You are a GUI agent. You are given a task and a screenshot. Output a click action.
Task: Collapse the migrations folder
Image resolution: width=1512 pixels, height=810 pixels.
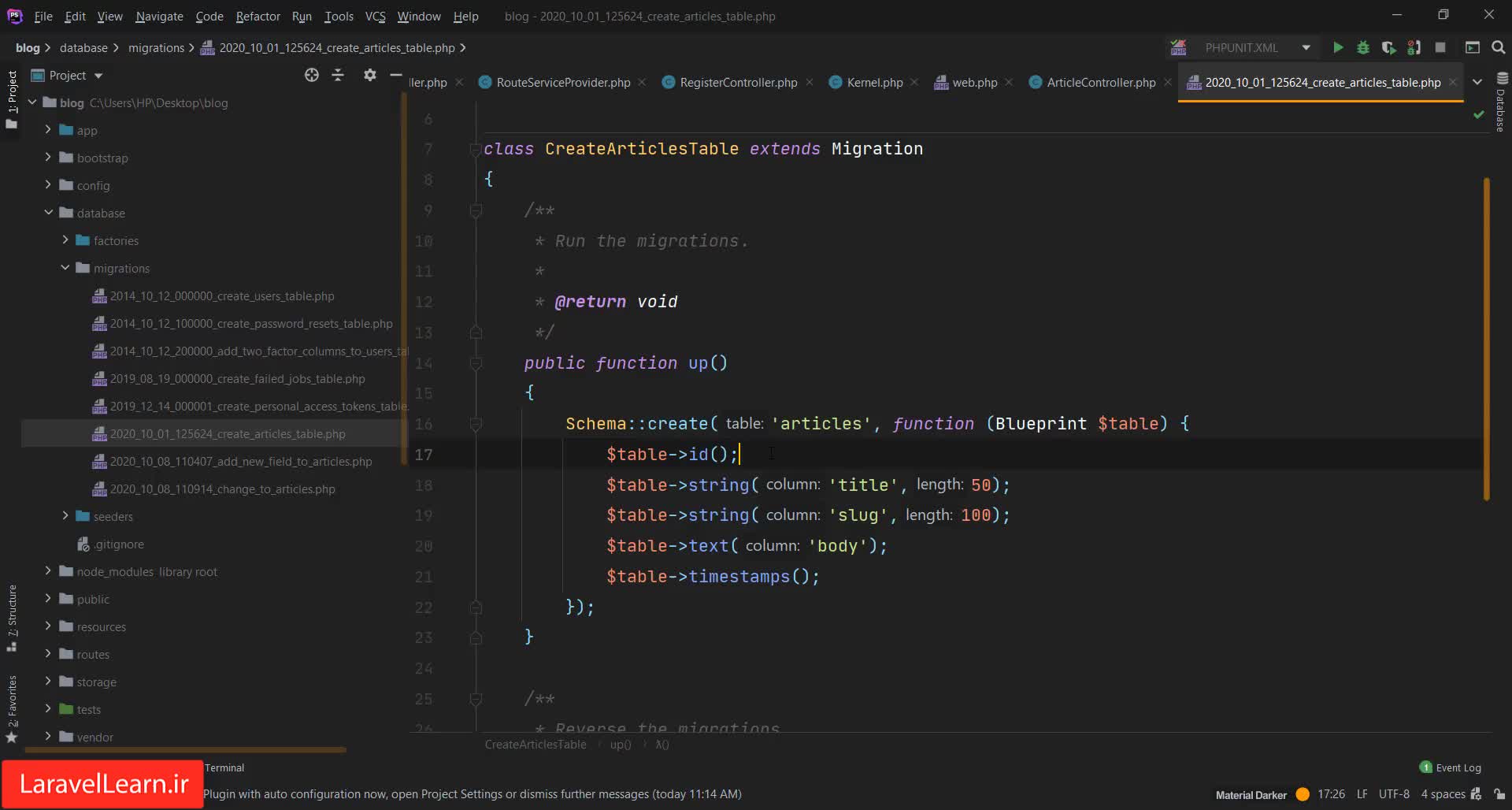click(65, 268)
